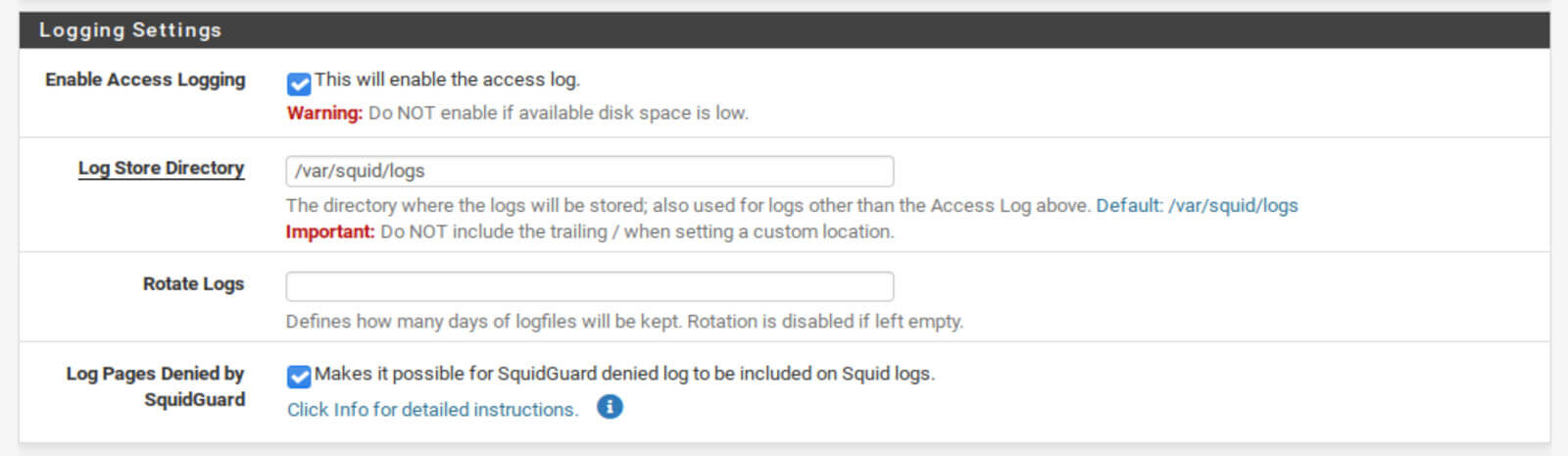Screen dimensions: 1568x456
Task: Click the Log Pages Denied by SquidGuard label
Action: tap(156, 386)
